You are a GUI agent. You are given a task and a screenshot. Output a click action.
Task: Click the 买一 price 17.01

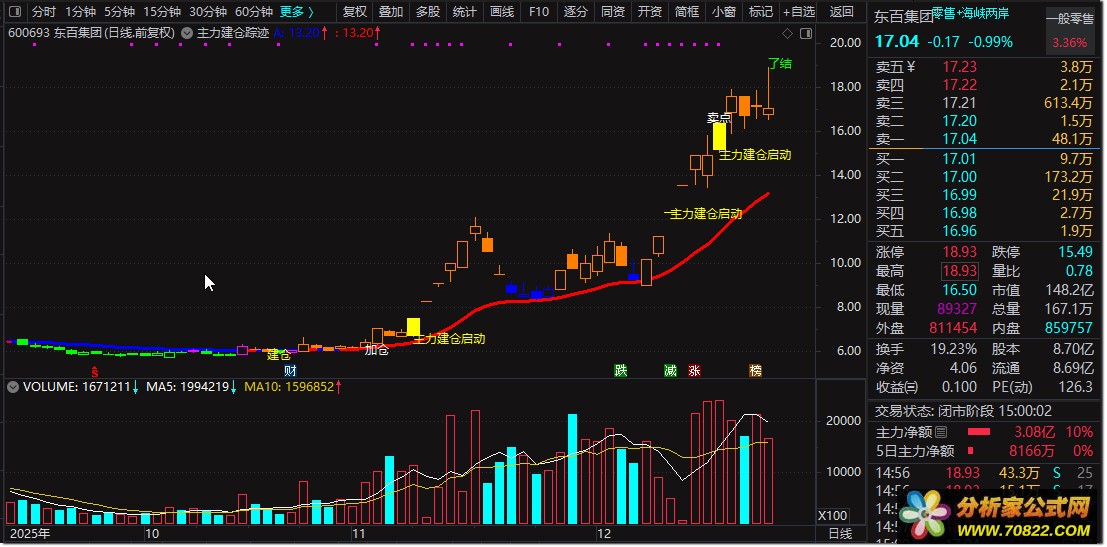[x=960, y=159]
